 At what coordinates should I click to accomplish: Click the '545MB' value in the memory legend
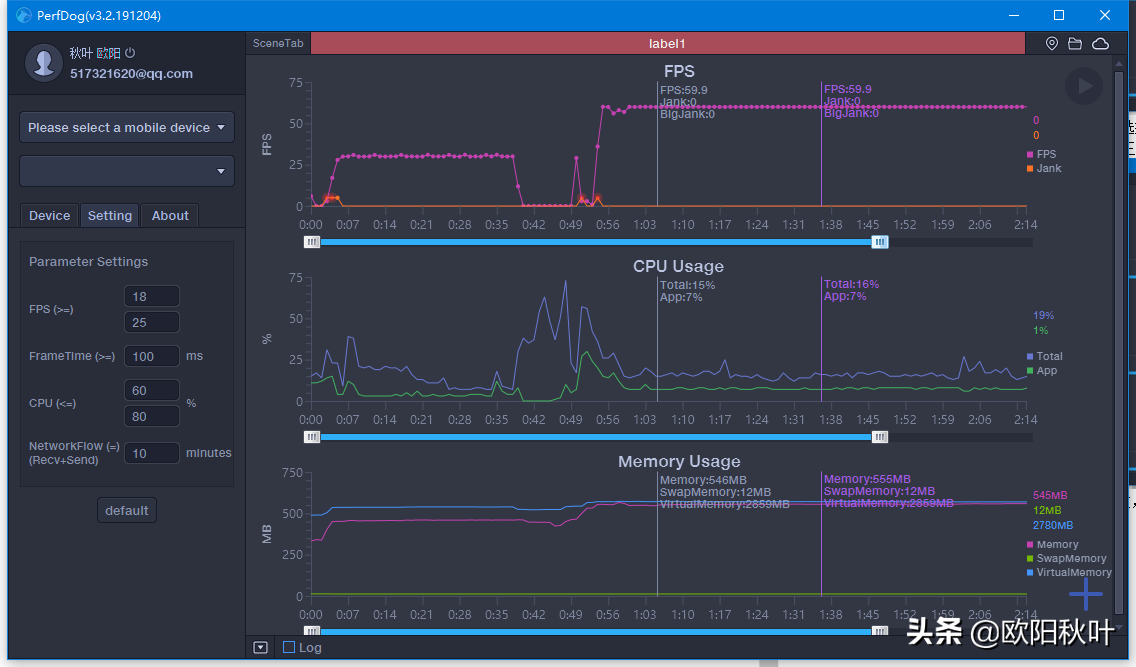[1050, 495]
